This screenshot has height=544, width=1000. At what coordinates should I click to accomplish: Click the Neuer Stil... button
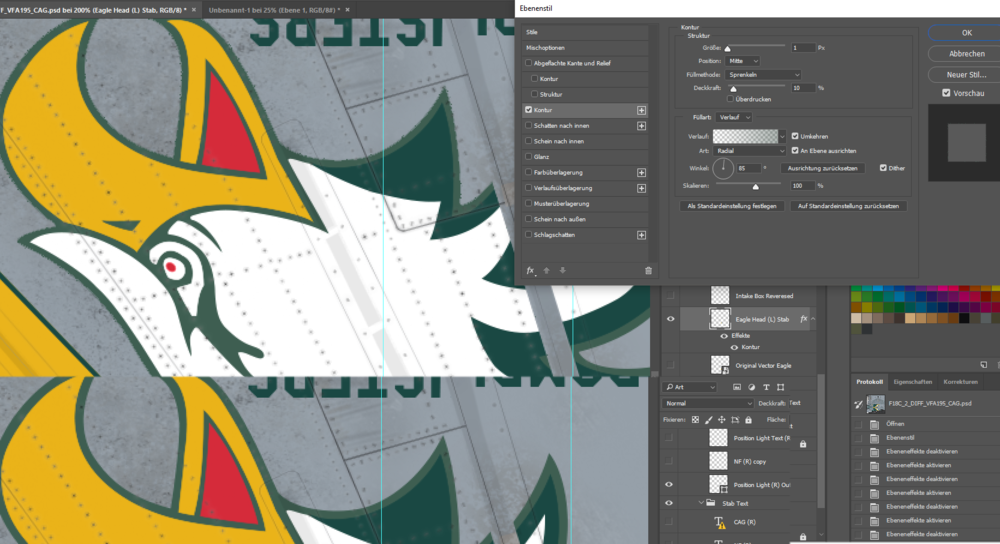(x=966, y=75)
